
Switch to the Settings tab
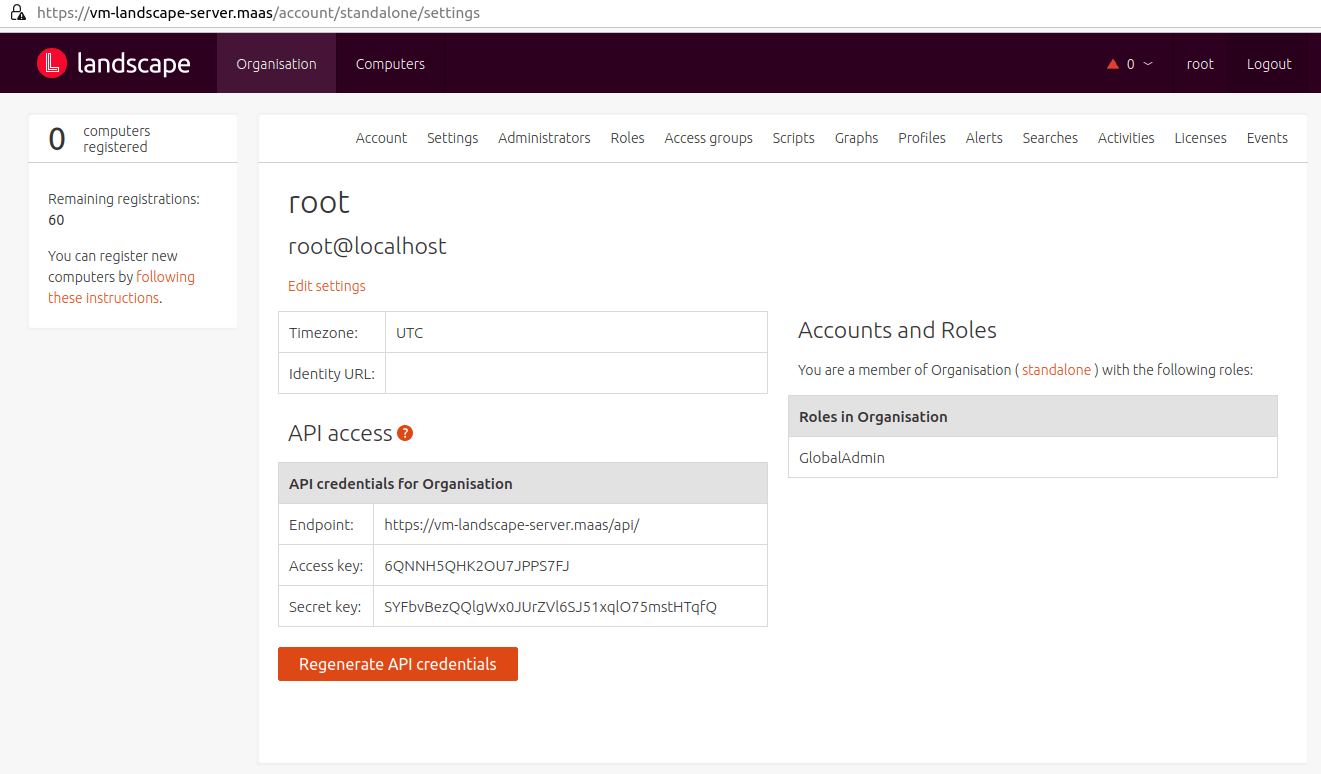click(452, 138)
